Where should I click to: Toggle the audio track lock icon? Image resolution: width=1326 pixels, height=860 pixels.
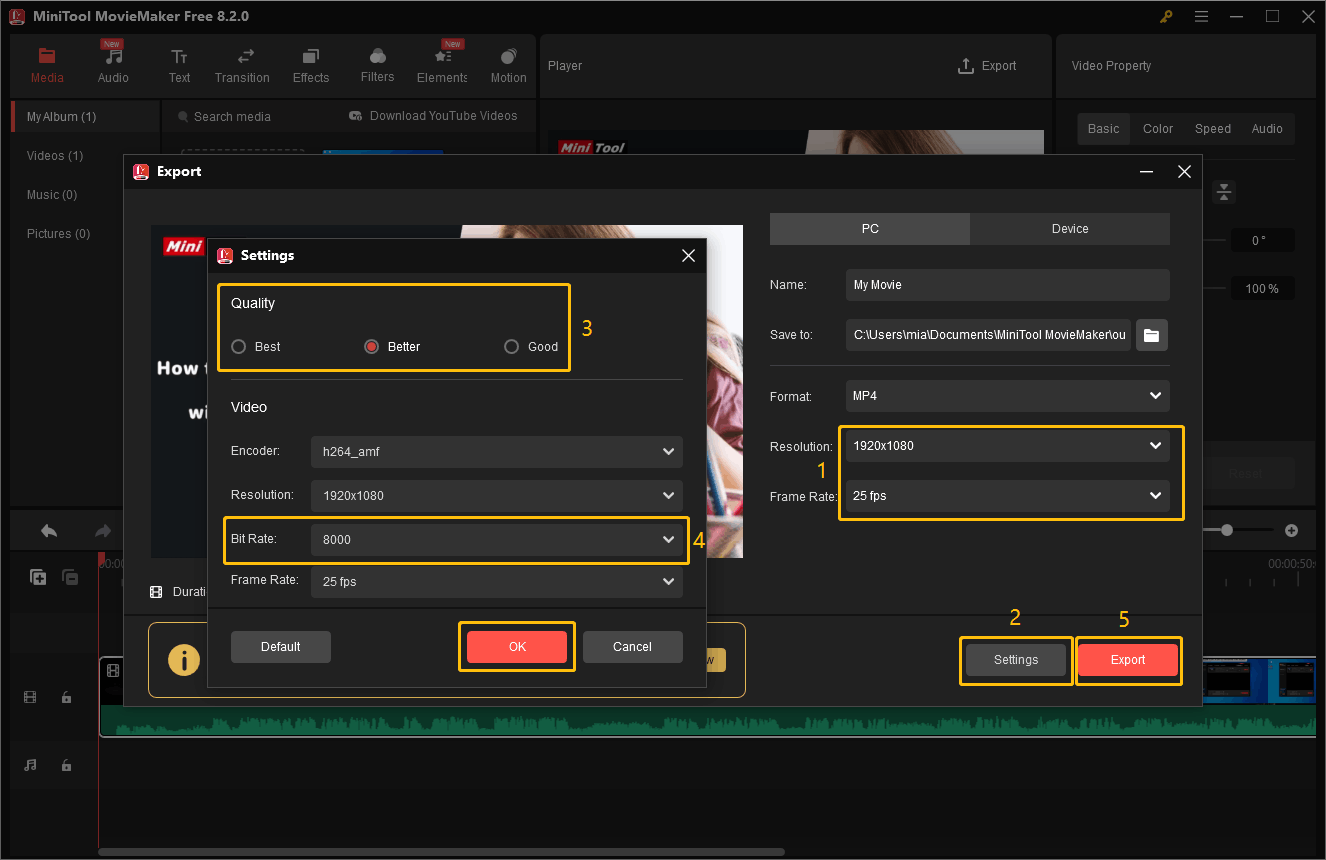click(x=66, y=765)
